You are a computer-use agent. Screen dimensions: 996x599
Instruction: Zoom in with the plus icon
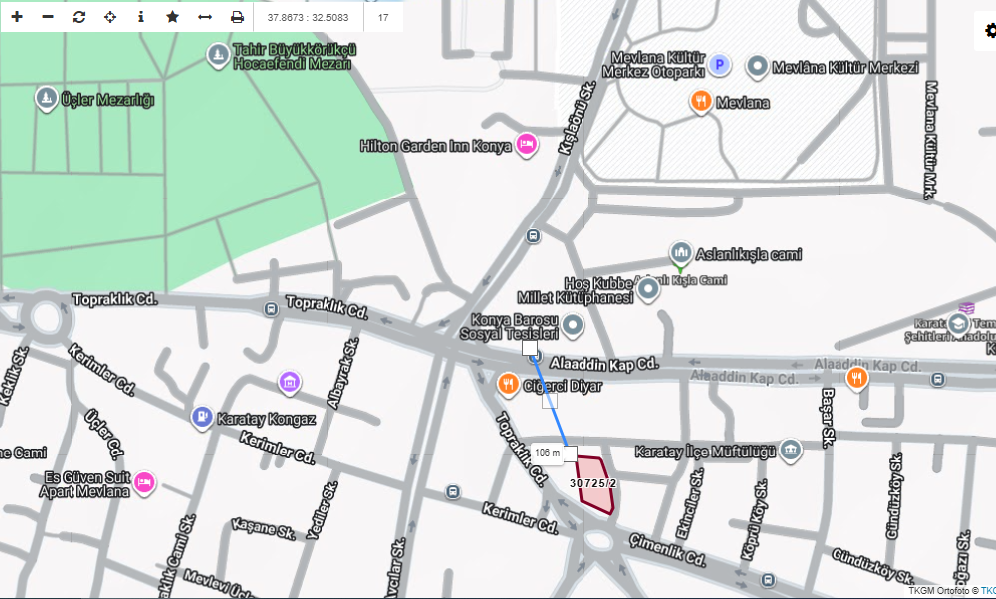[x=17, y=17]
